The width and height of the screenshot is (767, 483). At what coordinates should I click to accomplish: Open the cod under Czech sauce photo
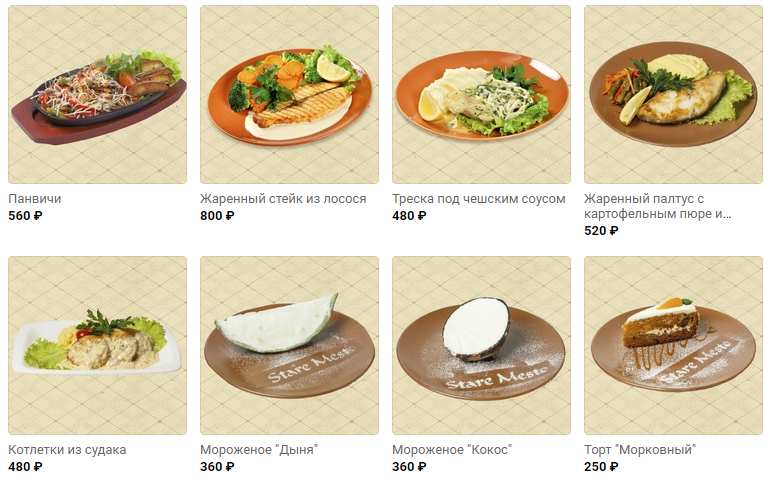(481, 94)
